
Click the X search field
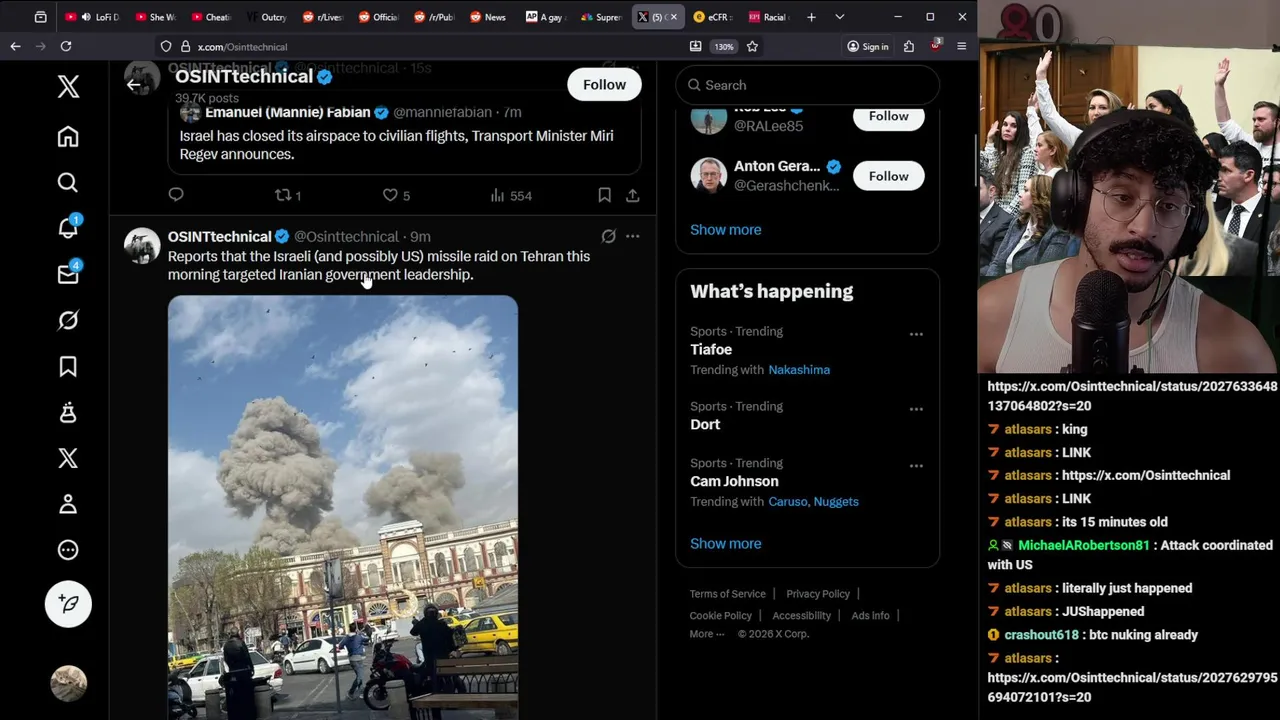pyautogui.click(x=807, y=85)
